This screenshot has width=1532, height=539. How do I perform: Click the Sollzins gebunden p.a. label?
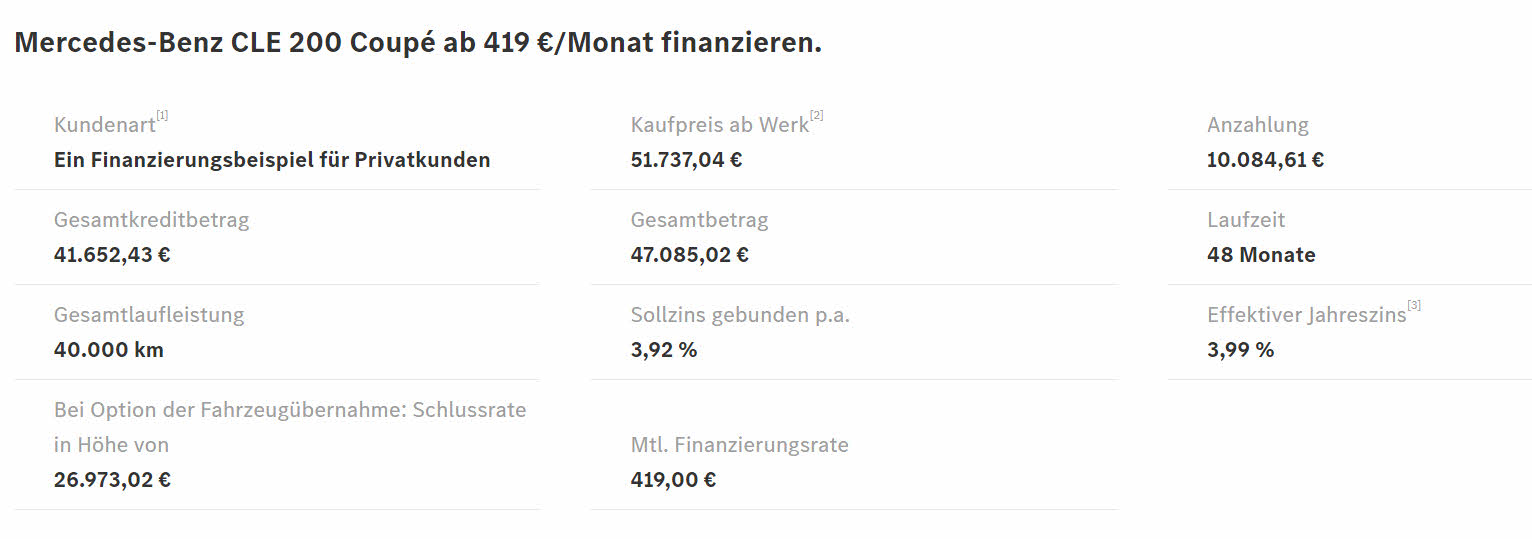740,315
